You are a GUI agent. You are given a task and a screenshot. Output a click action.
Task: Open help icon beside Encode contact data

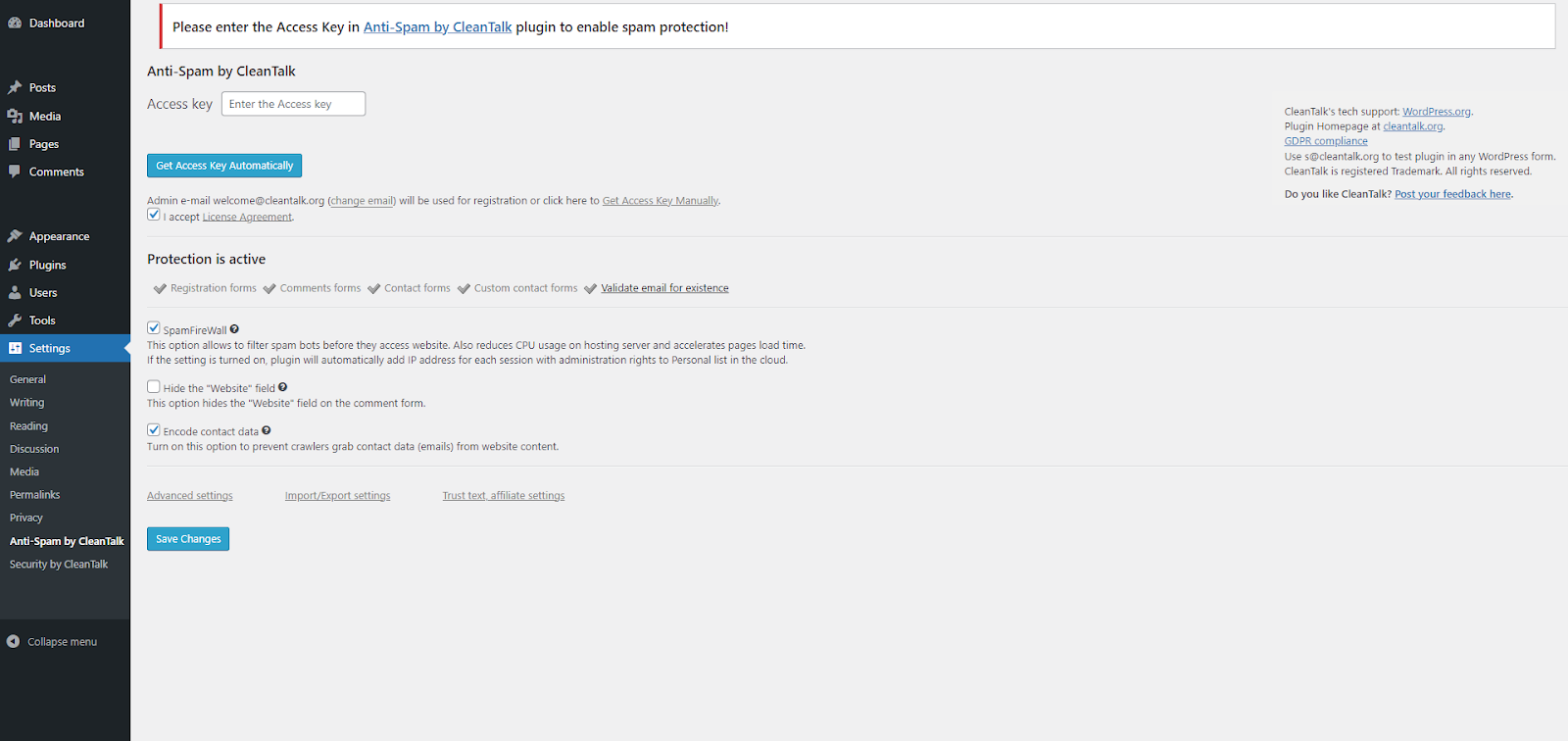coord(266,430)
